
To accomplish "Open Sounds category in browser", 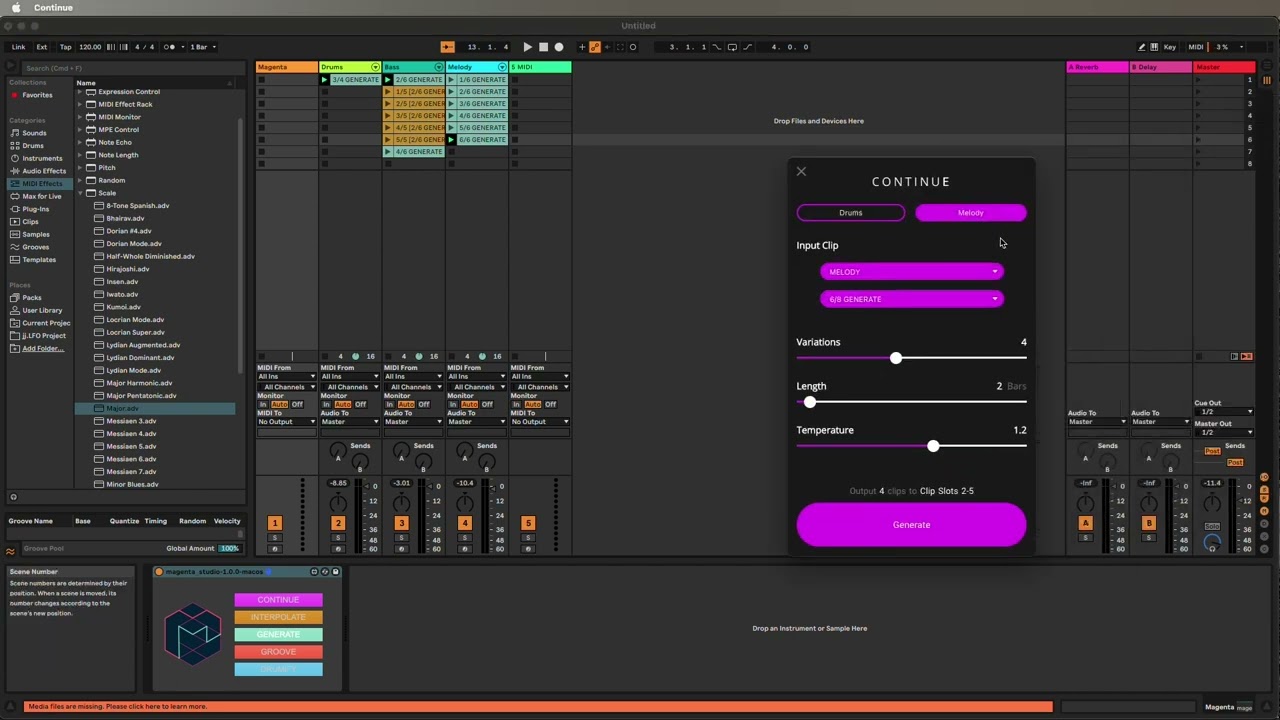I will click(34, 133).
